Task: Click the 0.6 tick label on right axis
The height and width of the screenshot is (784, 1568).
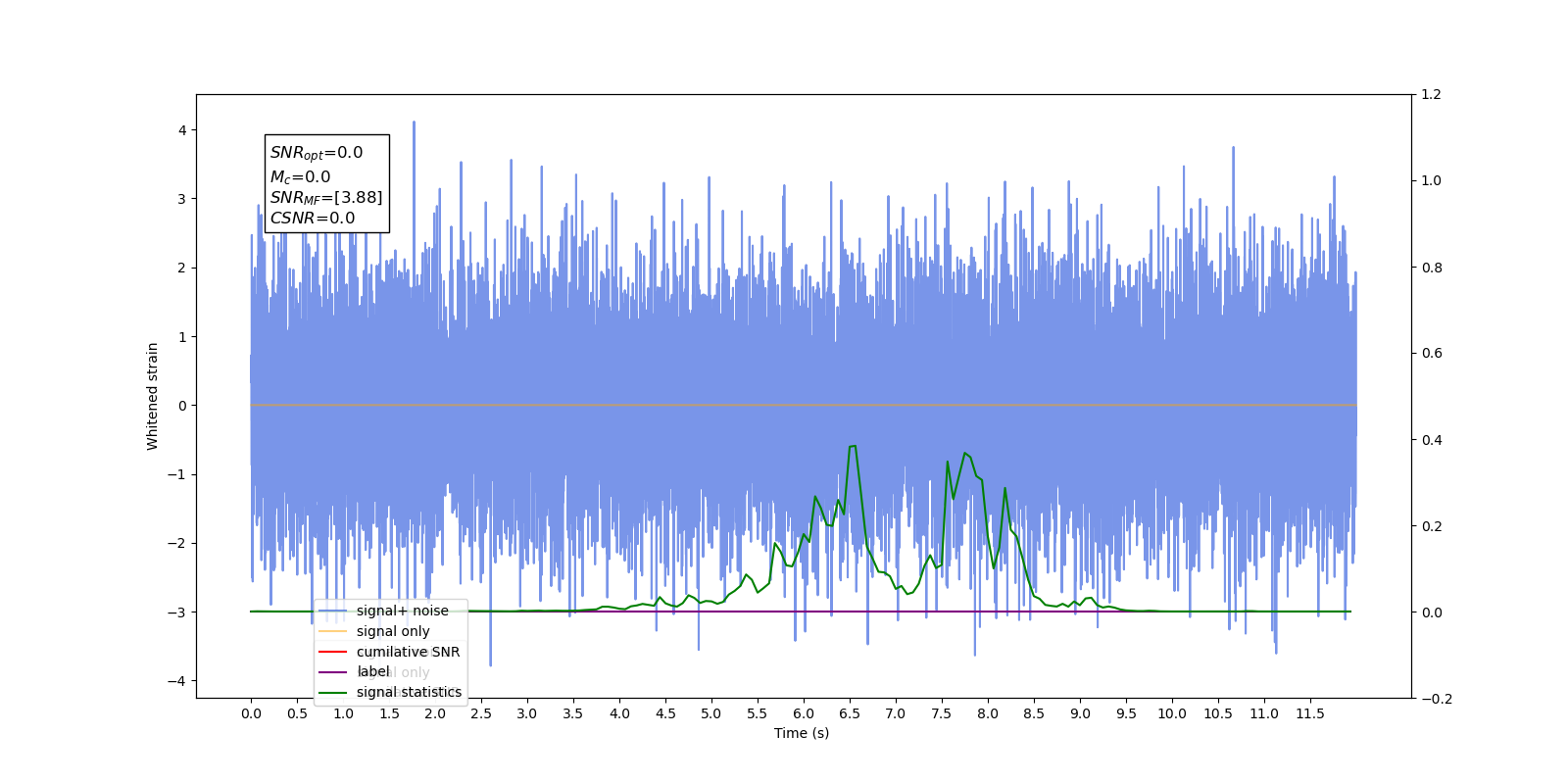Action: [1432, 354]
